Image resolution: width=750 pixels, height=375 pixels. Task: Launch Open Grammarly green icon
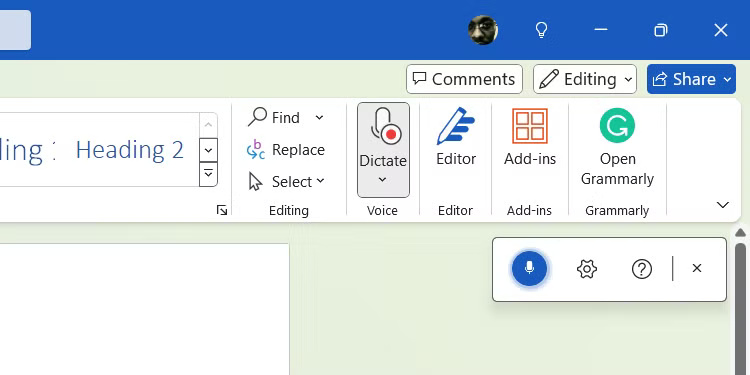(617, 125)
